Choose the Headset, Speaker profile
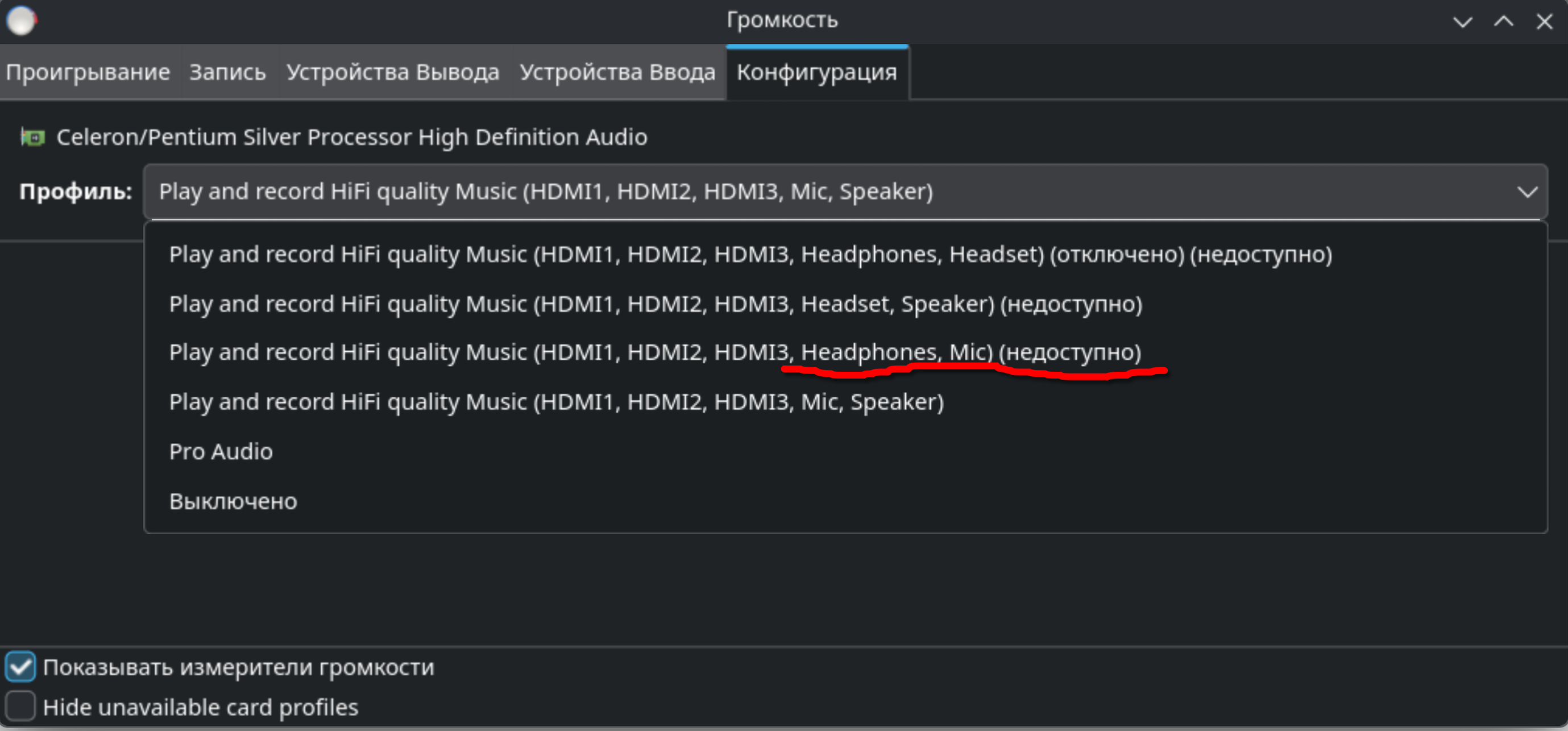The height and width of the screenshot is (731, 1568). click(x=655, y=304)
